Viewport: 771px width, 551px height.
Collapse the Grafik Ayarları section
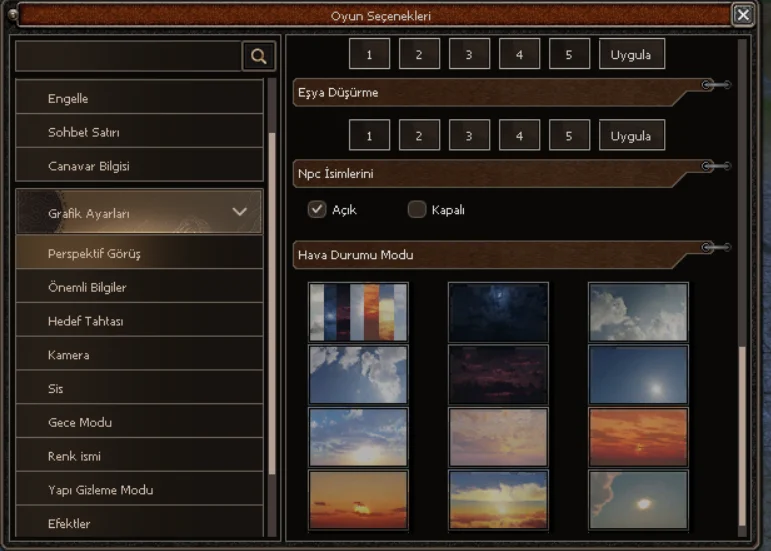tap(239, 212)
